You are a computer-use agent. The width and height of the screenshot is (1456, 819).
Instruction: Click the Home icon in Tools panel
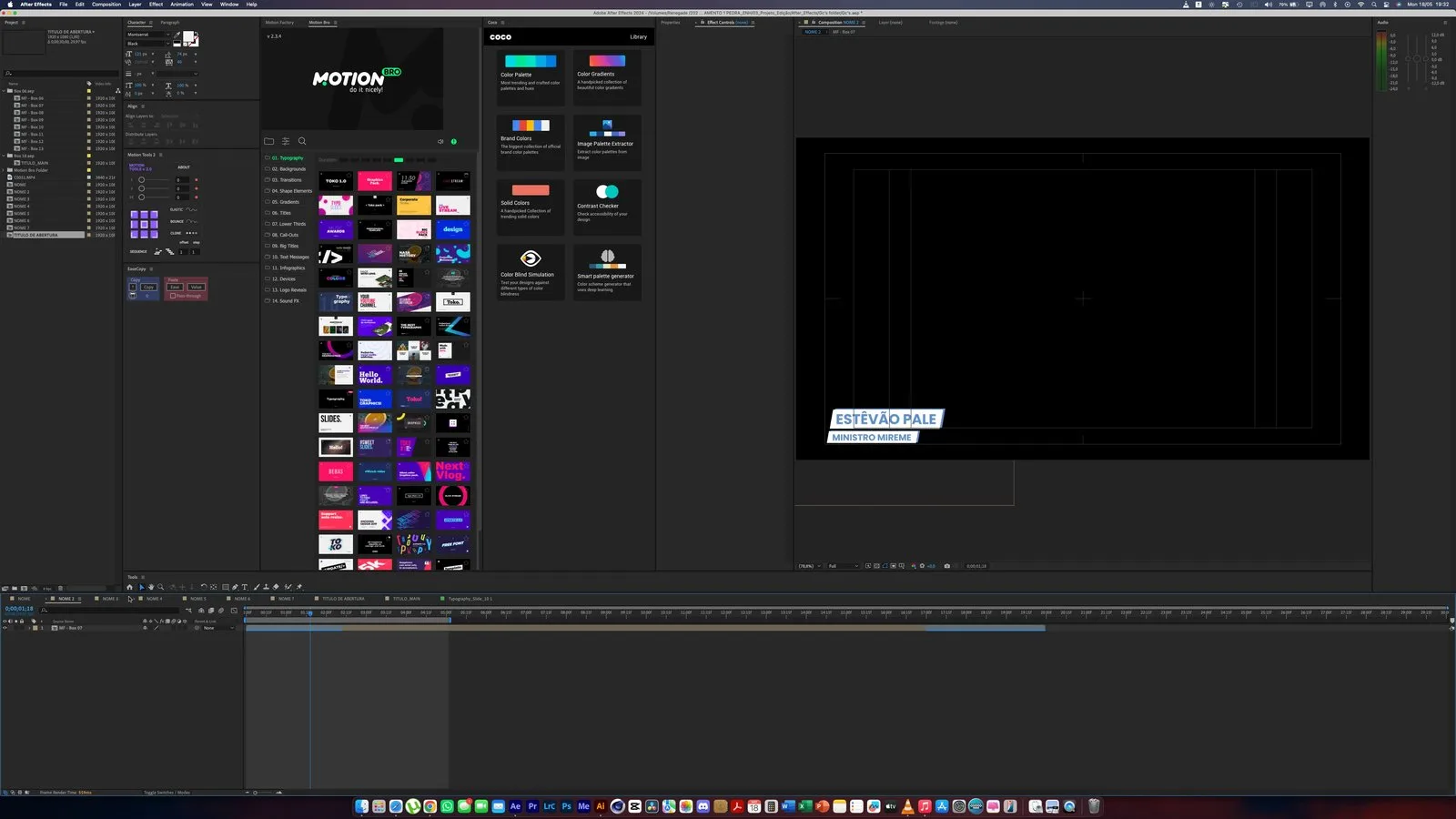(x=129, y=587)
